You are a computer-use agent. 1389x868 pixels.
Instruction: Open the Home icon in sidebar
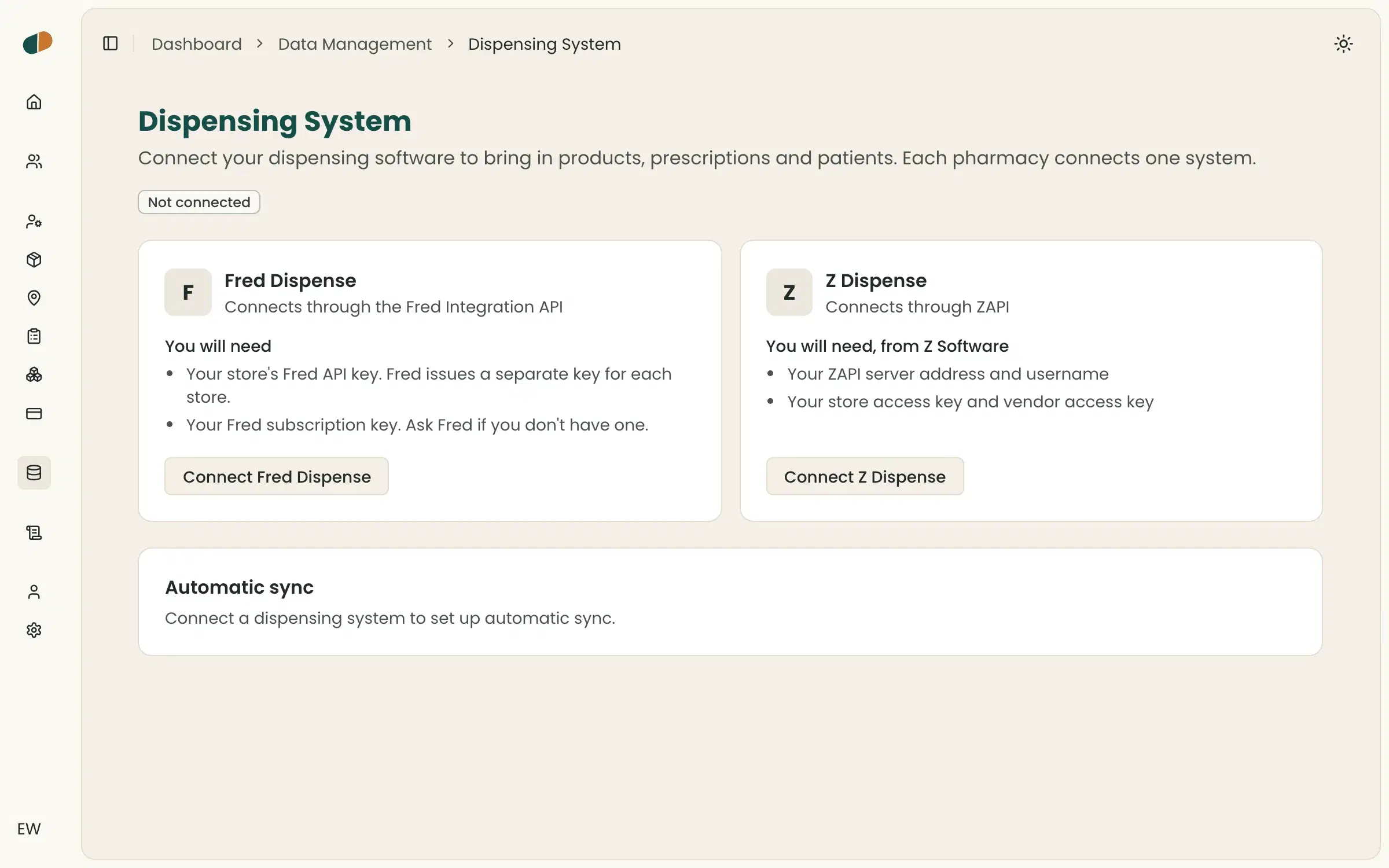click(x=34, y=102)
